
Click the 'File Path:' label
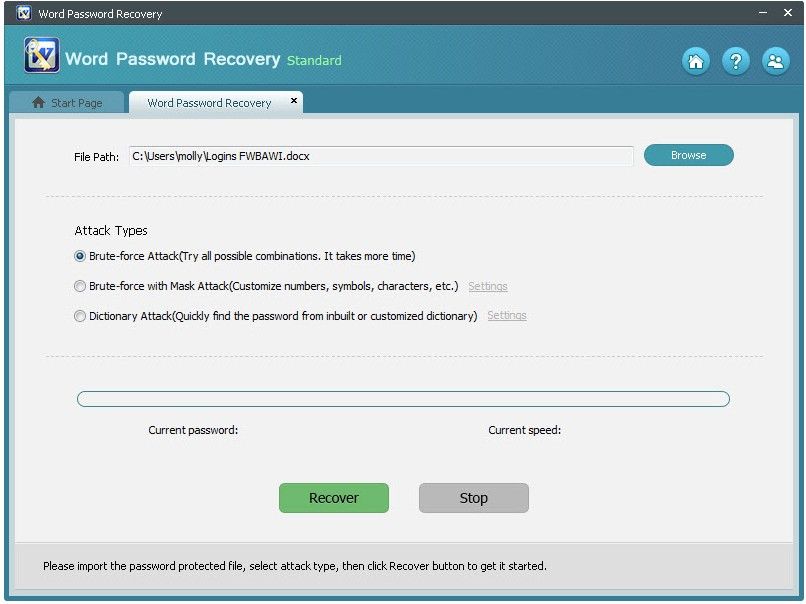pos(96,157)
